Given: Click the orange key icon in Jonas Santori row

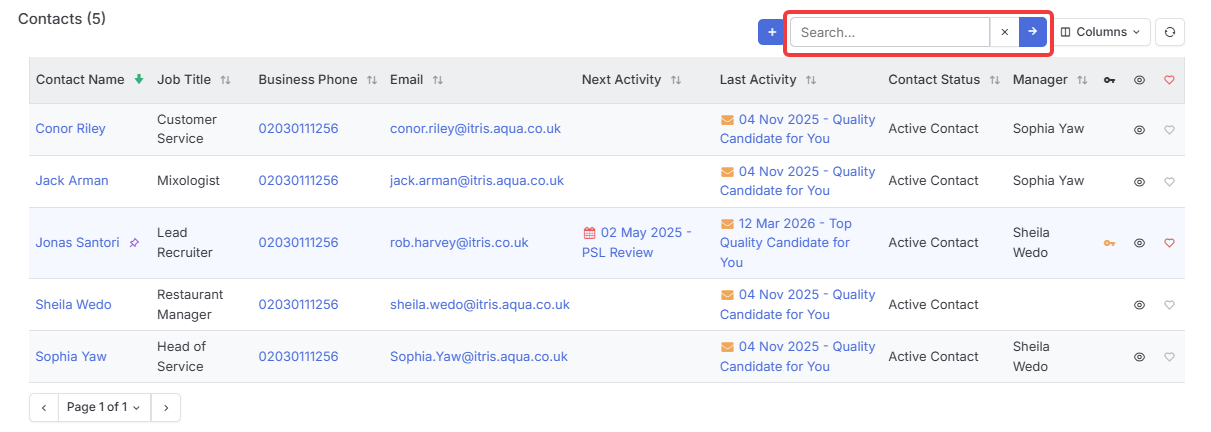Looking at the screenshot, I should point(1109,243).
